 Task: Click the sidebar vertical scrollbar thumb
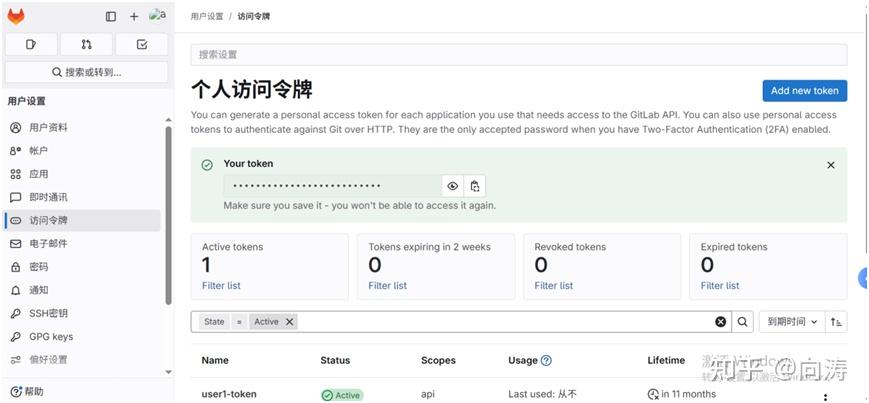tap(168, 215)
